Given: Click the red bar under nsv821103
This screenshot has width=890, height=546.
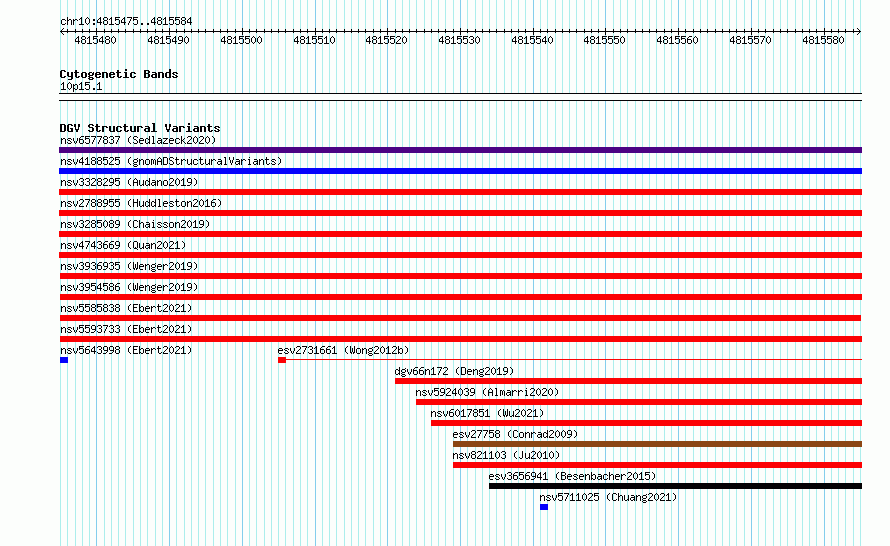Looking at the screenshot, I should click(x=657, y=465).
